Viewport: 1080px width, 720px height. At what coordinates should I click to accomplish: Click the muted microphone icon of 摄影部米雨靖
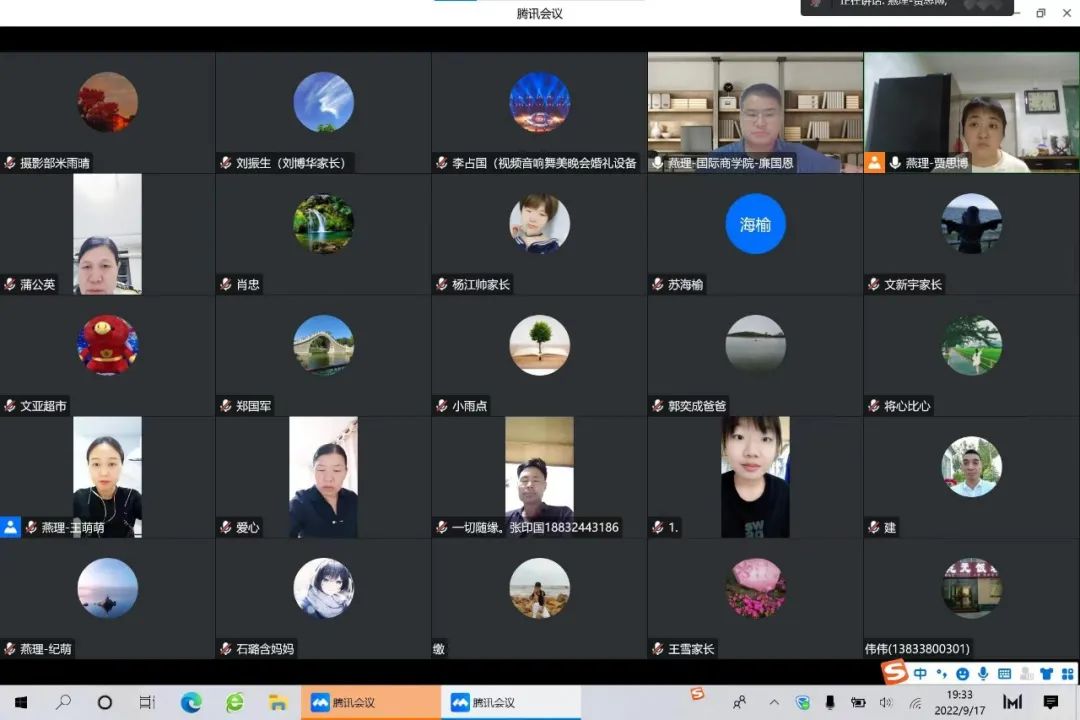(10, 163)
